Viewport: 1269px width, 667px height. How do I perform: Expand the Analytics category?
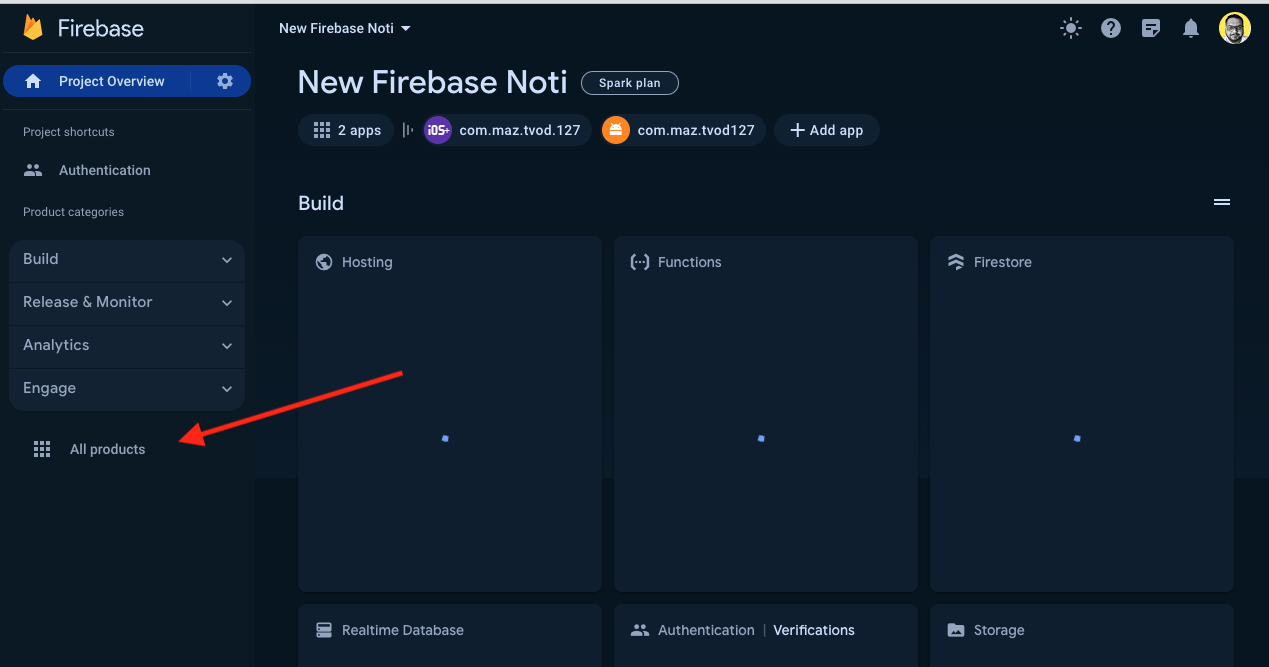127,345
